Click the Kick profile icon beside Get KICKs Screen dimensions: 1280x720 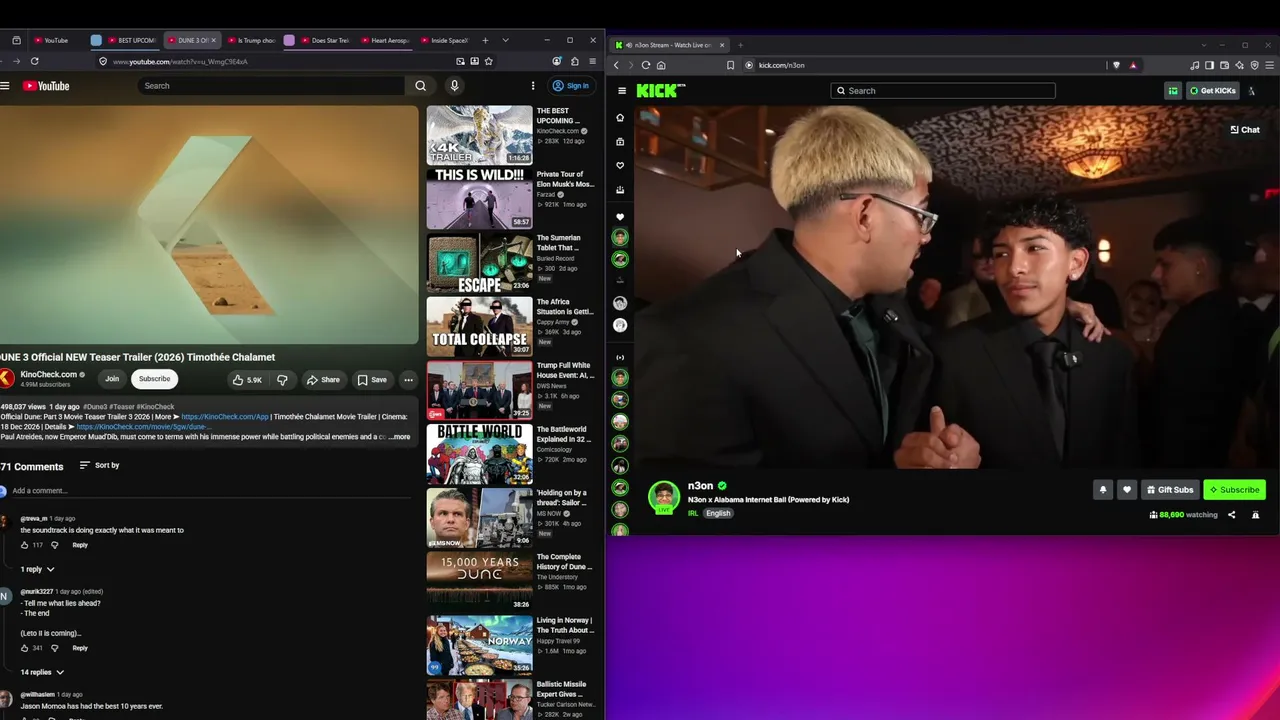pyautogui.click(x=1251, y=91)
